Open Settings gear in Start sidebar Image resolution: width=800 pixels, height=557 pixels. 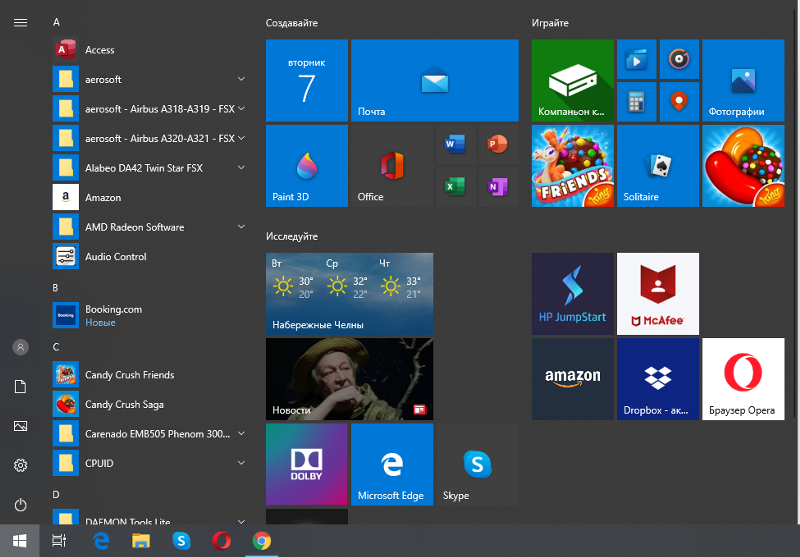pyautogui.click(x=20, y=465)
